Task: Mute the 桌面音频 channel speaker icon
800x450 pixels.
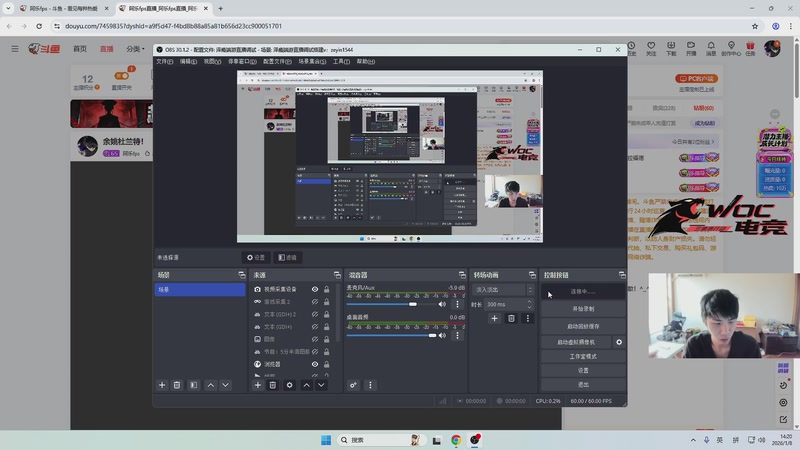Action: (442, 335)
